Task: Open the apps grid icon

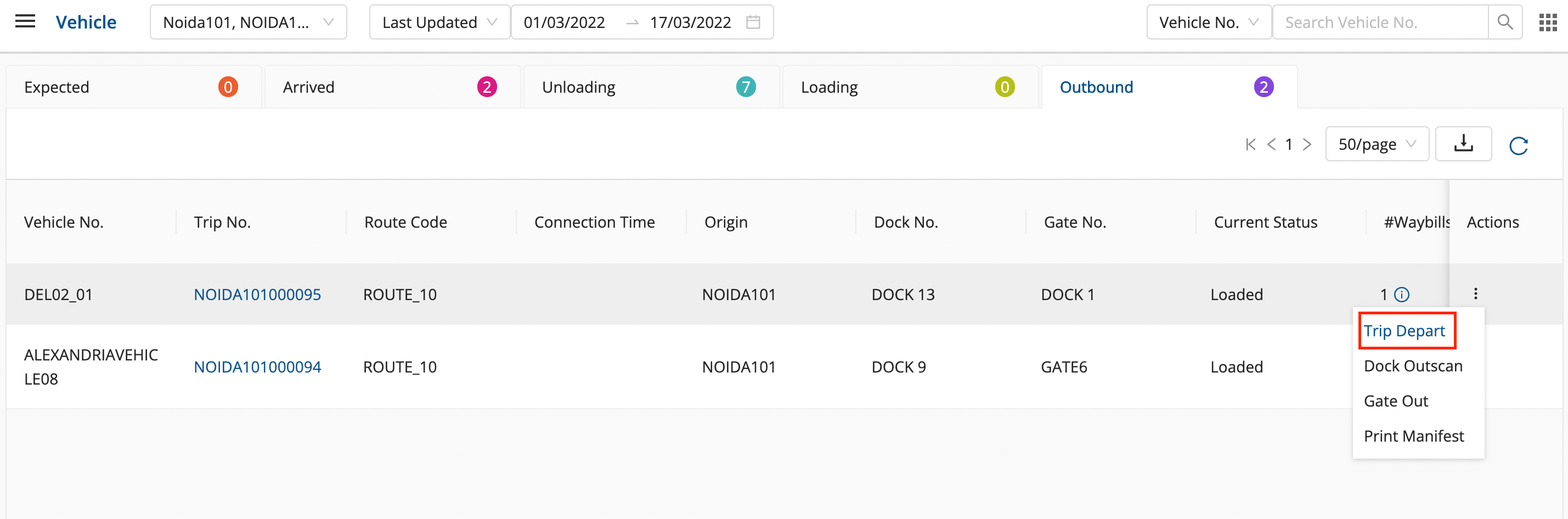Action: click(1547, 22)
